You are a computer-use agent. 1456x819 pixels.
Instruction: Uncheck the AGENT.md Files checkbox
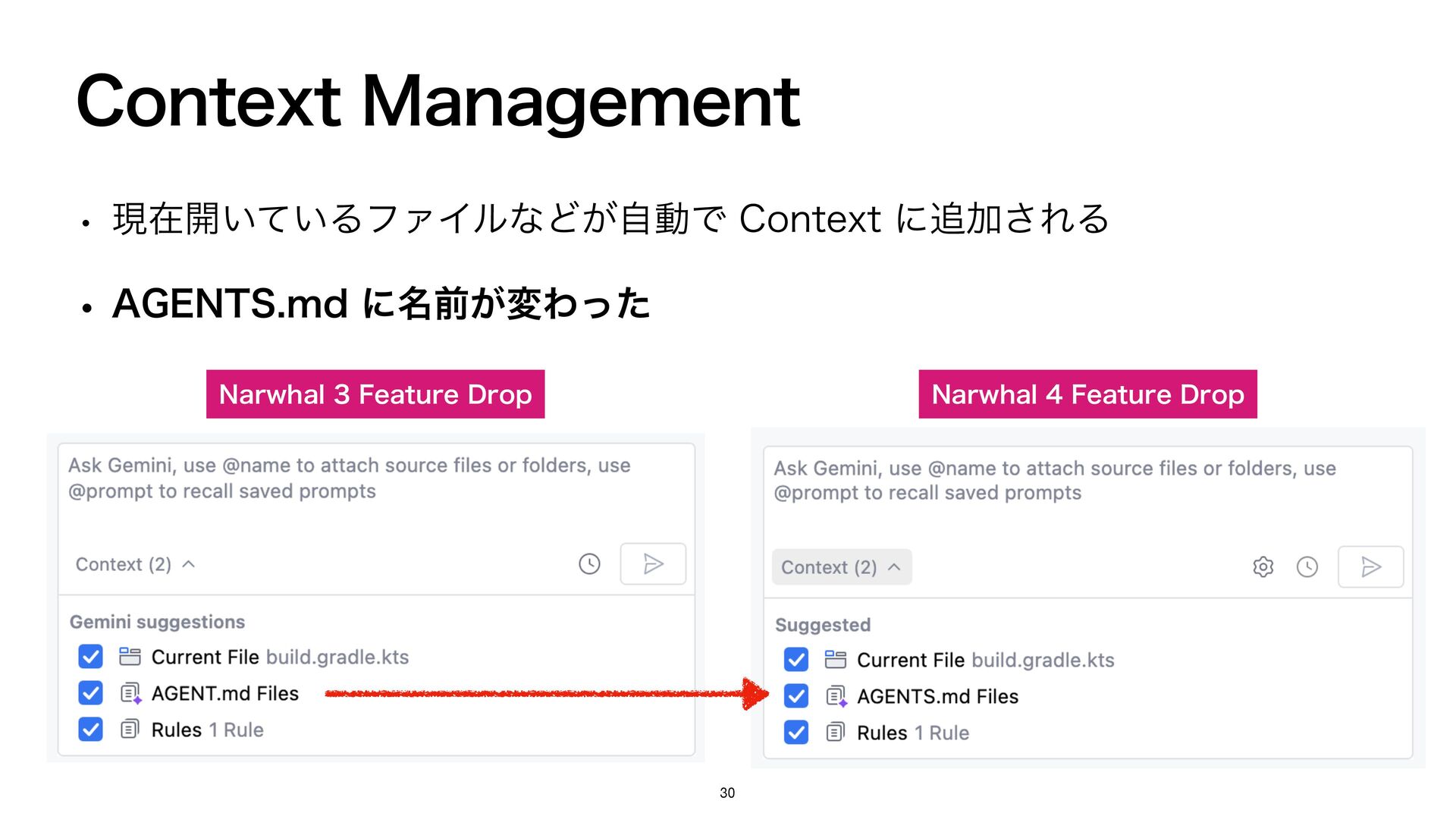click(x=90, y=693)
